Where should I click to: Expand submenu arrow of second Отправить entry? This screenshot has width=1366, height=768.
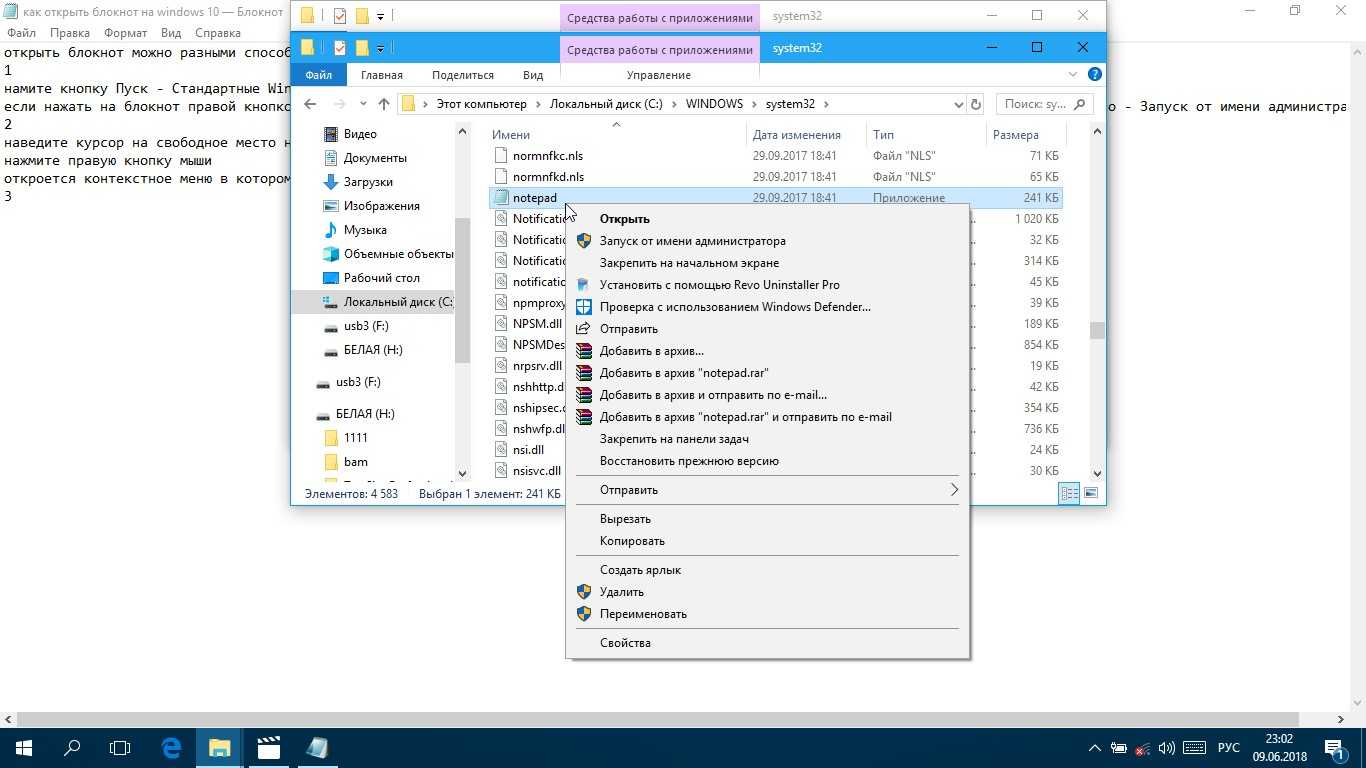(x=954, y=490)
